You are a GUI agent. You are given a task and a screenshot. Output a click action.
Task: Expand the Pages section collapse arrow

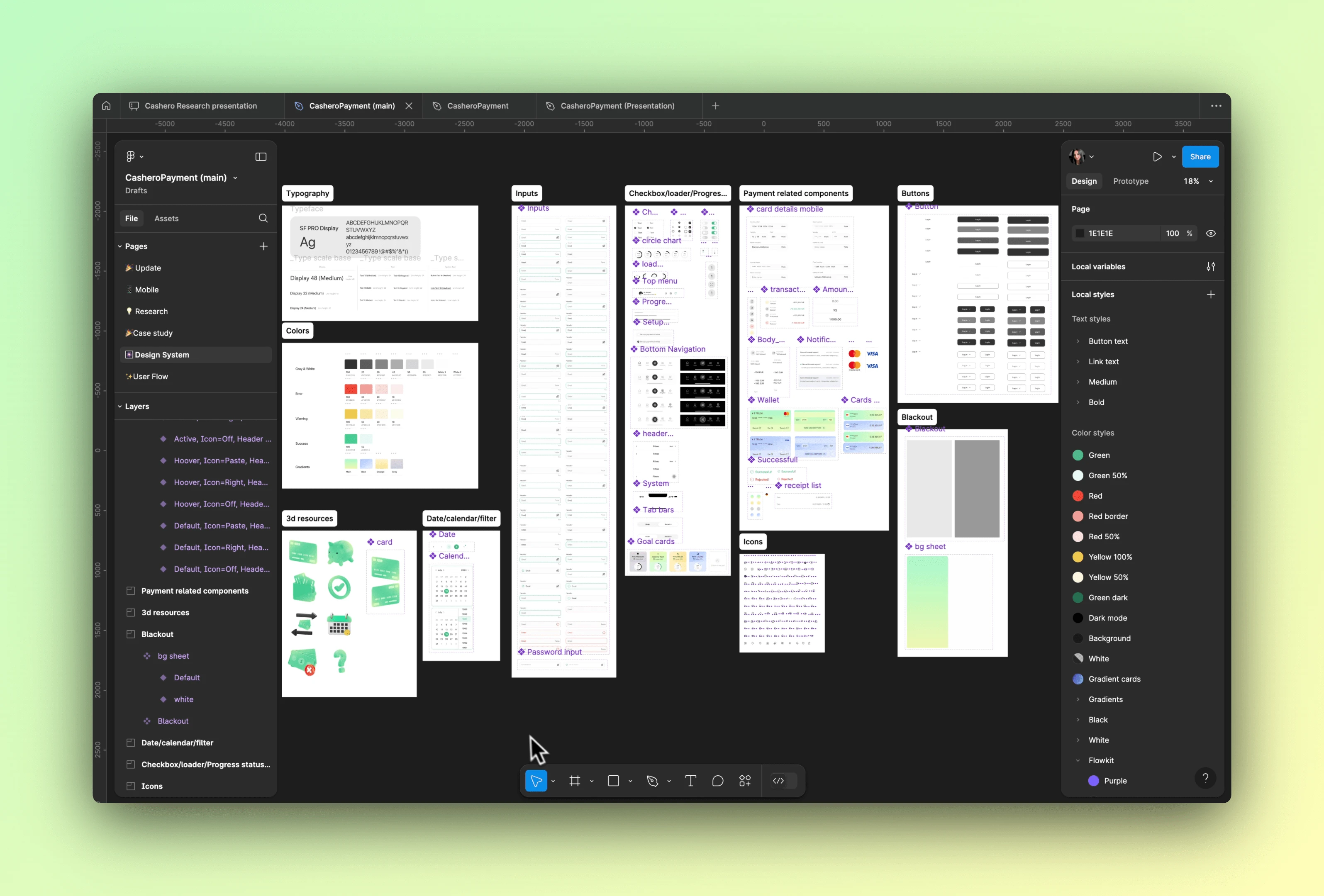pos(119,246)
